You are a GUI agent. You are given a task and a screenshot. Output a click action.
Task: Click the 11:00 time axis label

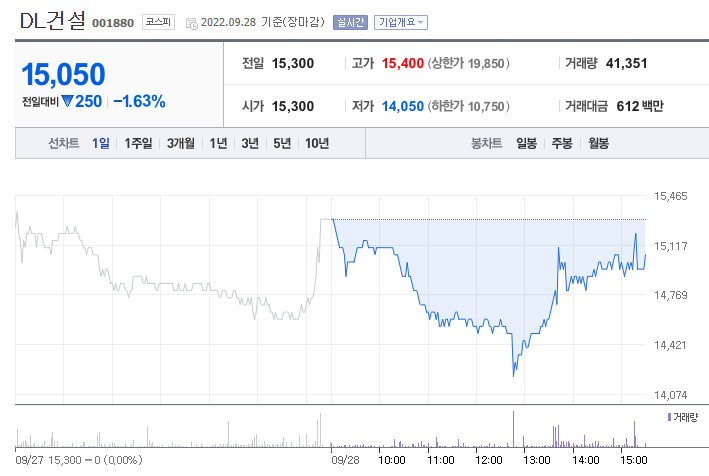[440, 460]
